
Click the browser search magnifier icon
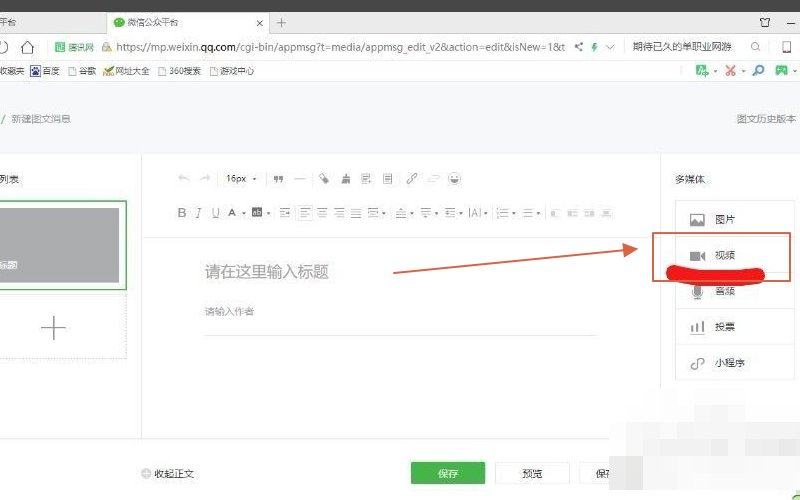coord(756,47)
